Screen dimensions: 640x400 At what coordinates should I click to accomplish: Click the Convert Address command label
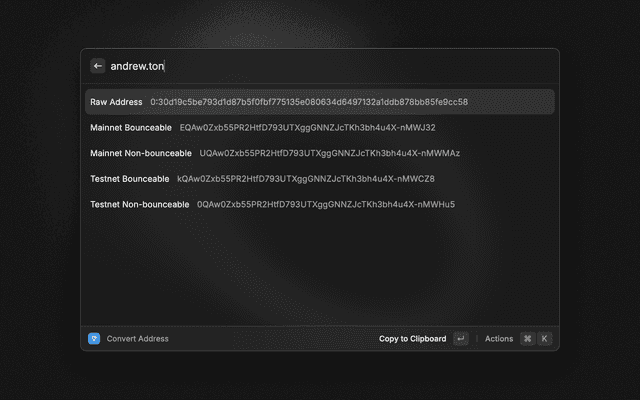pyautogui.click(x=138, y=339)
